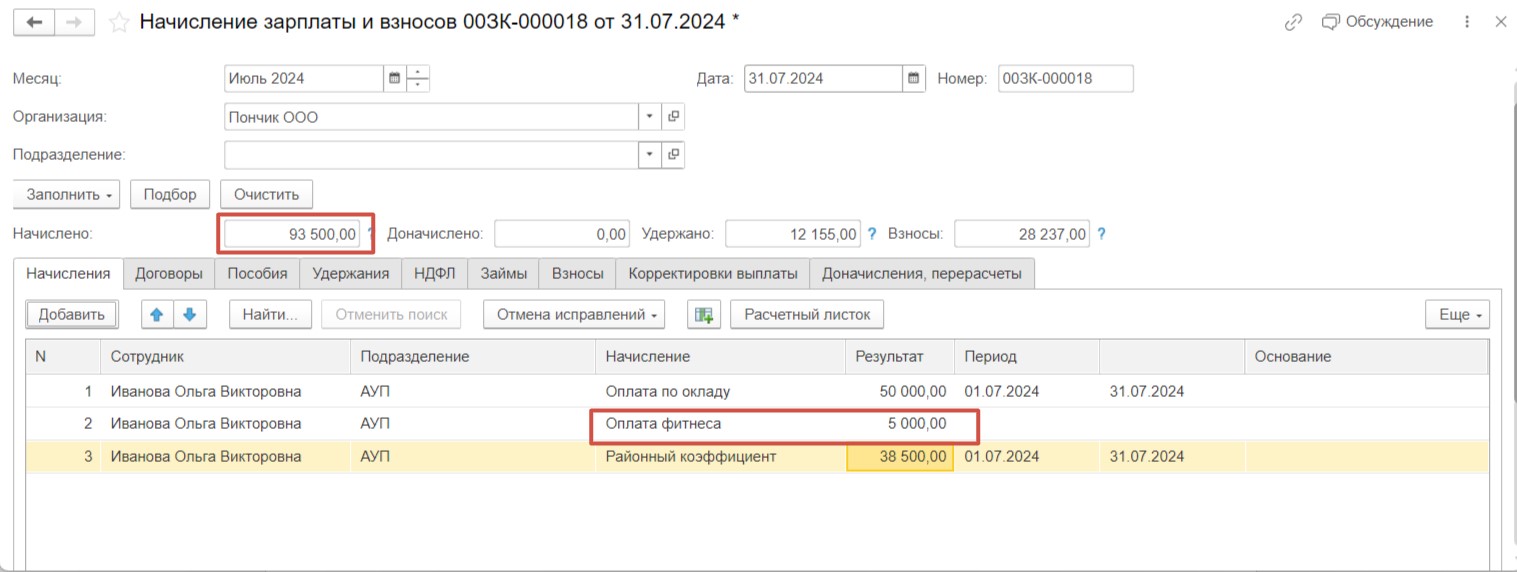1517x572 pixels.
Task: Switch to the Пособия tab
Action: click(x=257, y=273)
